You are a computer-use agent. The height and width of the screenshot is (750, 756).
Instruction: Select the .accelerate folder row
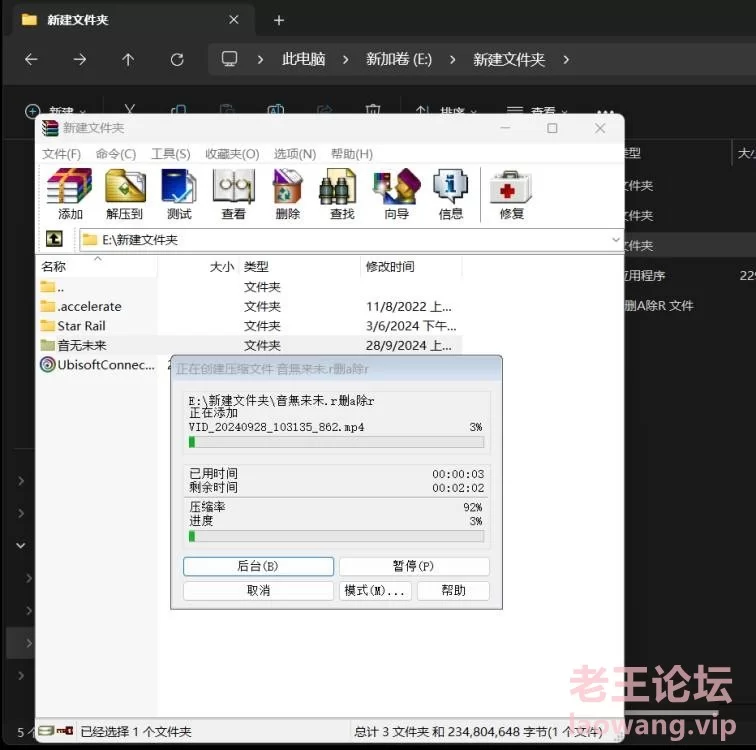point(249,307)
